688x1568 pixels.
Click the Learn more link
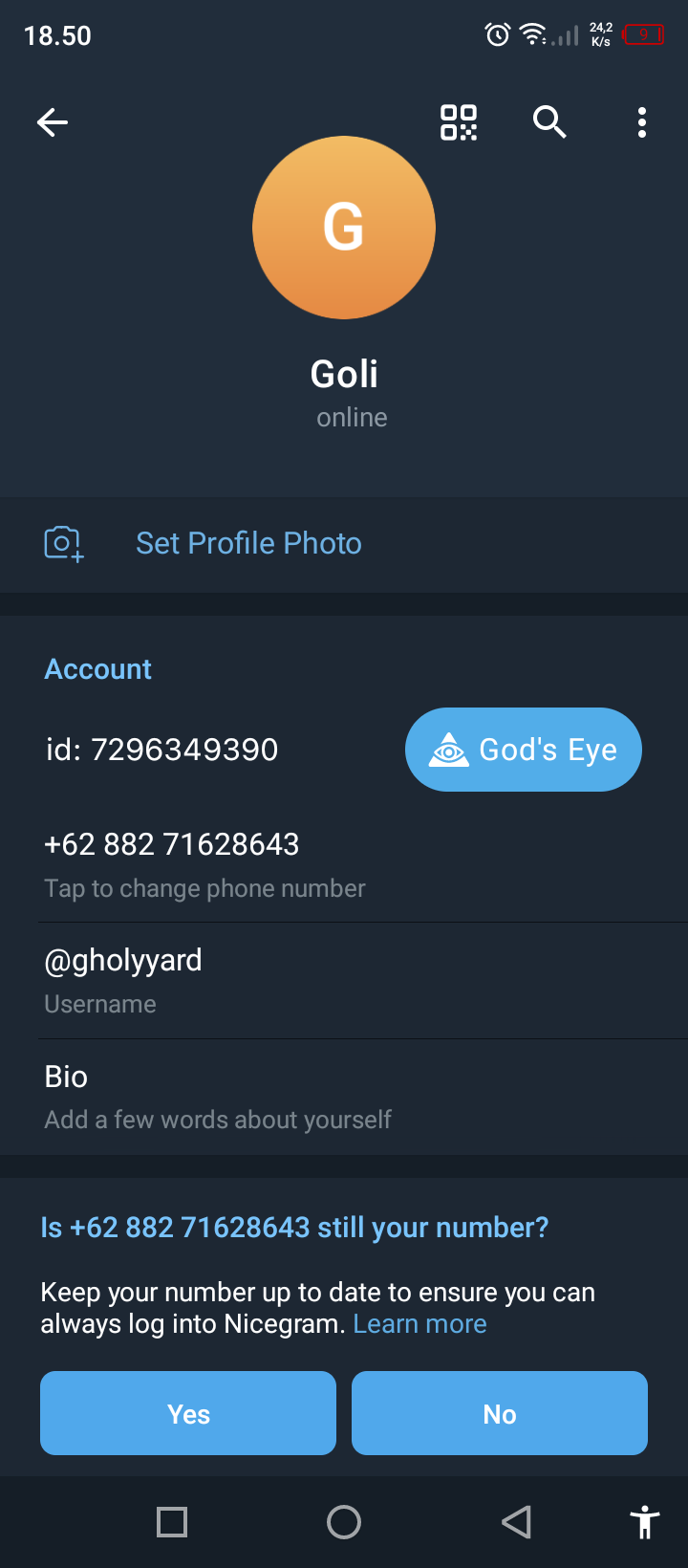coord(419,1324)
